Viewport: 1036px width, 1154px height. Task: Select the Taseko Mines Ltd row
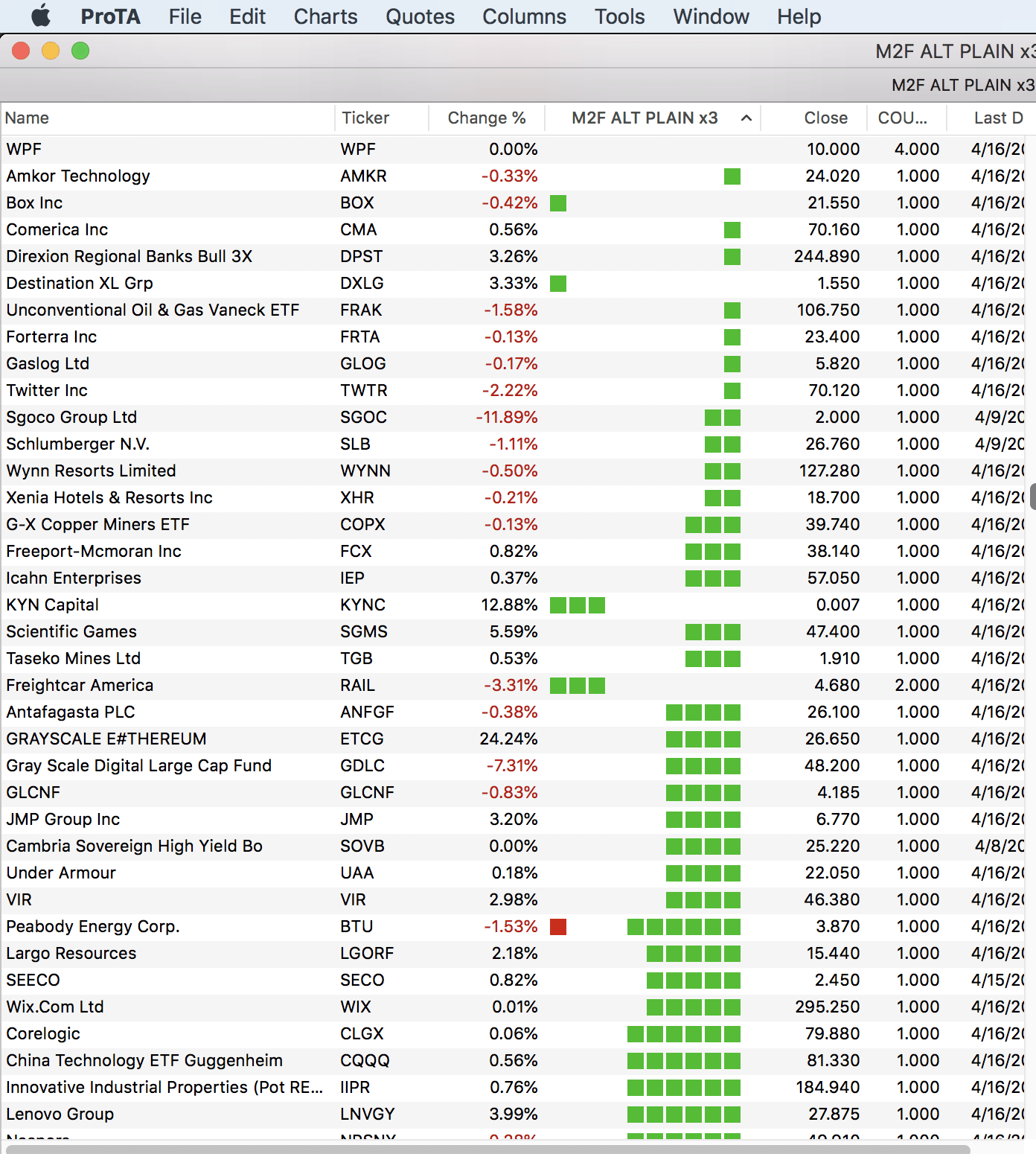tap(514, 659)
